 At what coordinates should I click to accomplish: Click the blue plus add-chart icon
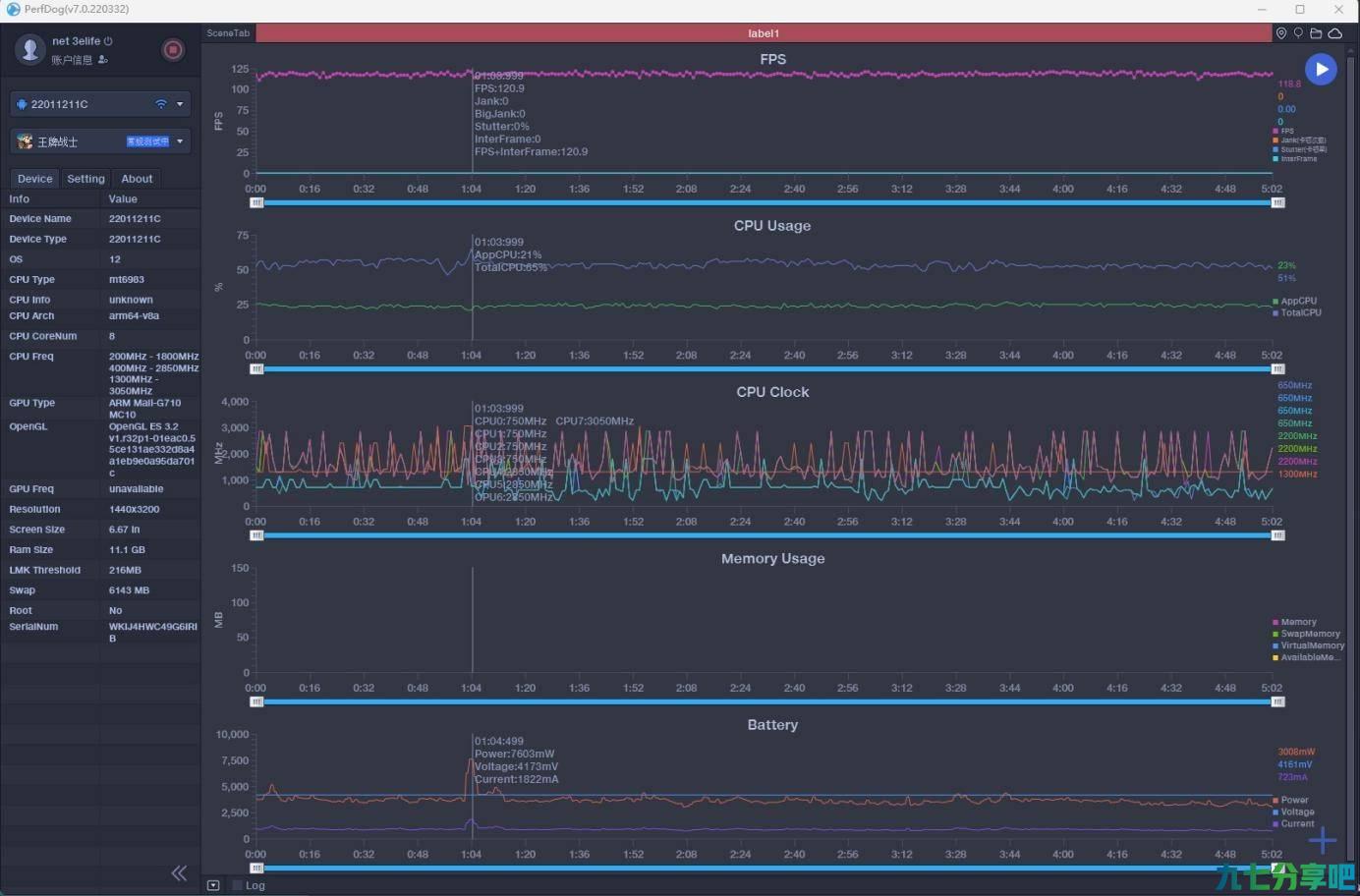pos(1323,840)
